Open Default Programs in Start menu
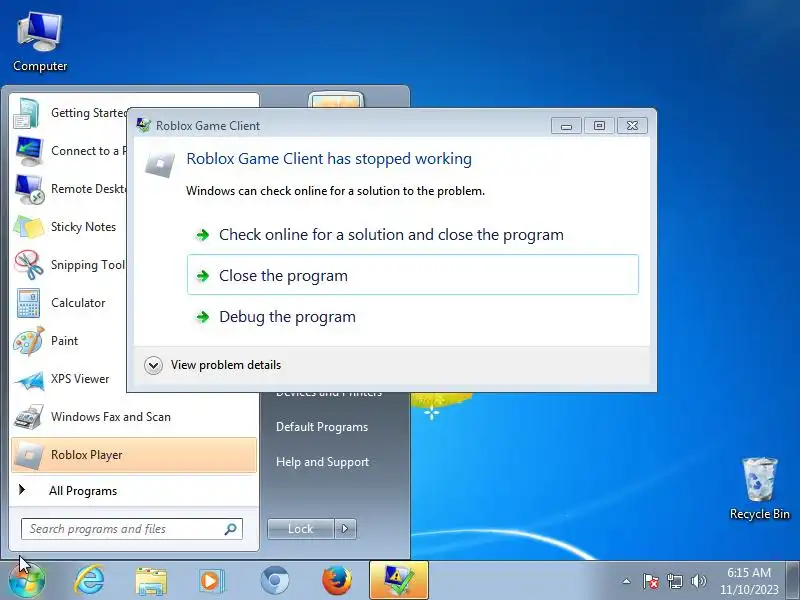The image size is (800, 600). coord(322,427)
